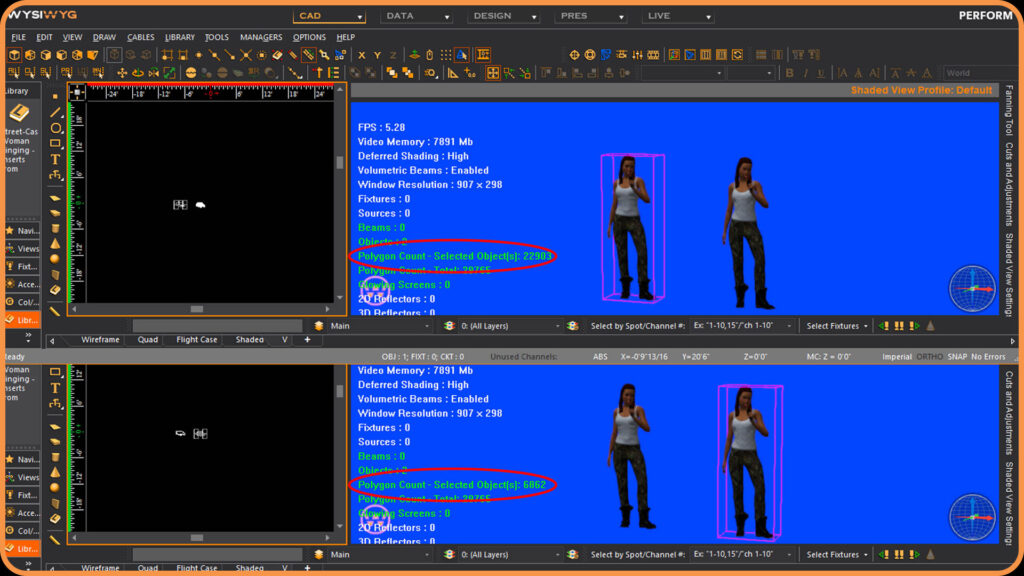Pick the Line draw tool

click(56, 113)
